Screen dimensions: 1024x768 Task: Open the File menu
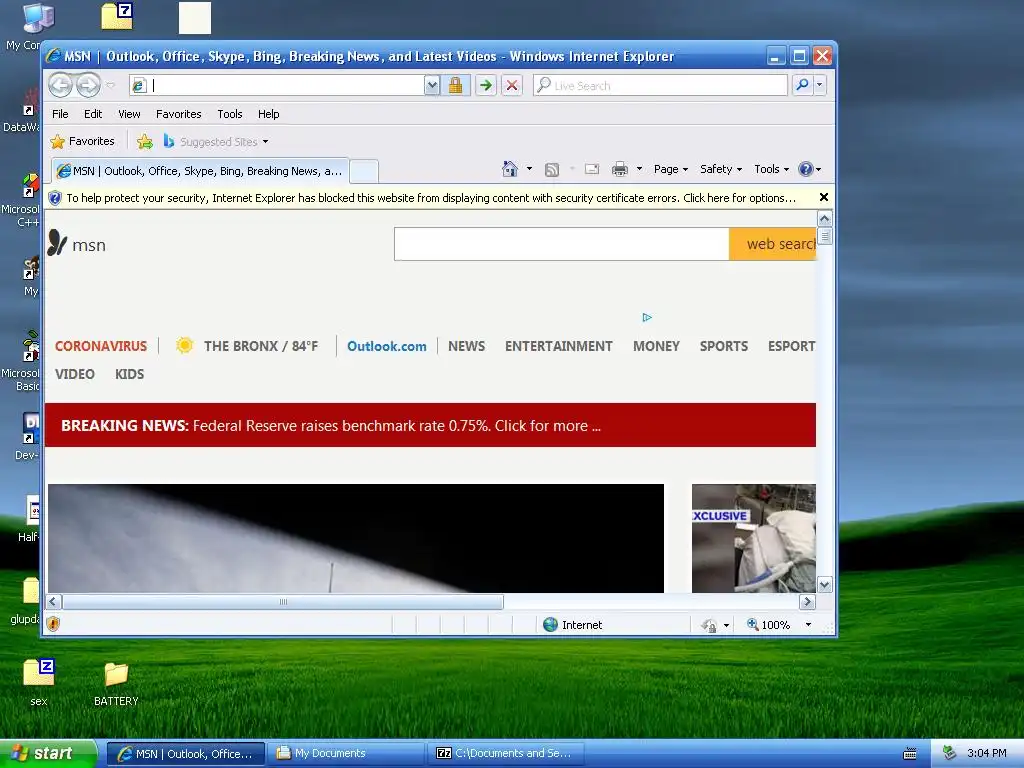point(60,114)
